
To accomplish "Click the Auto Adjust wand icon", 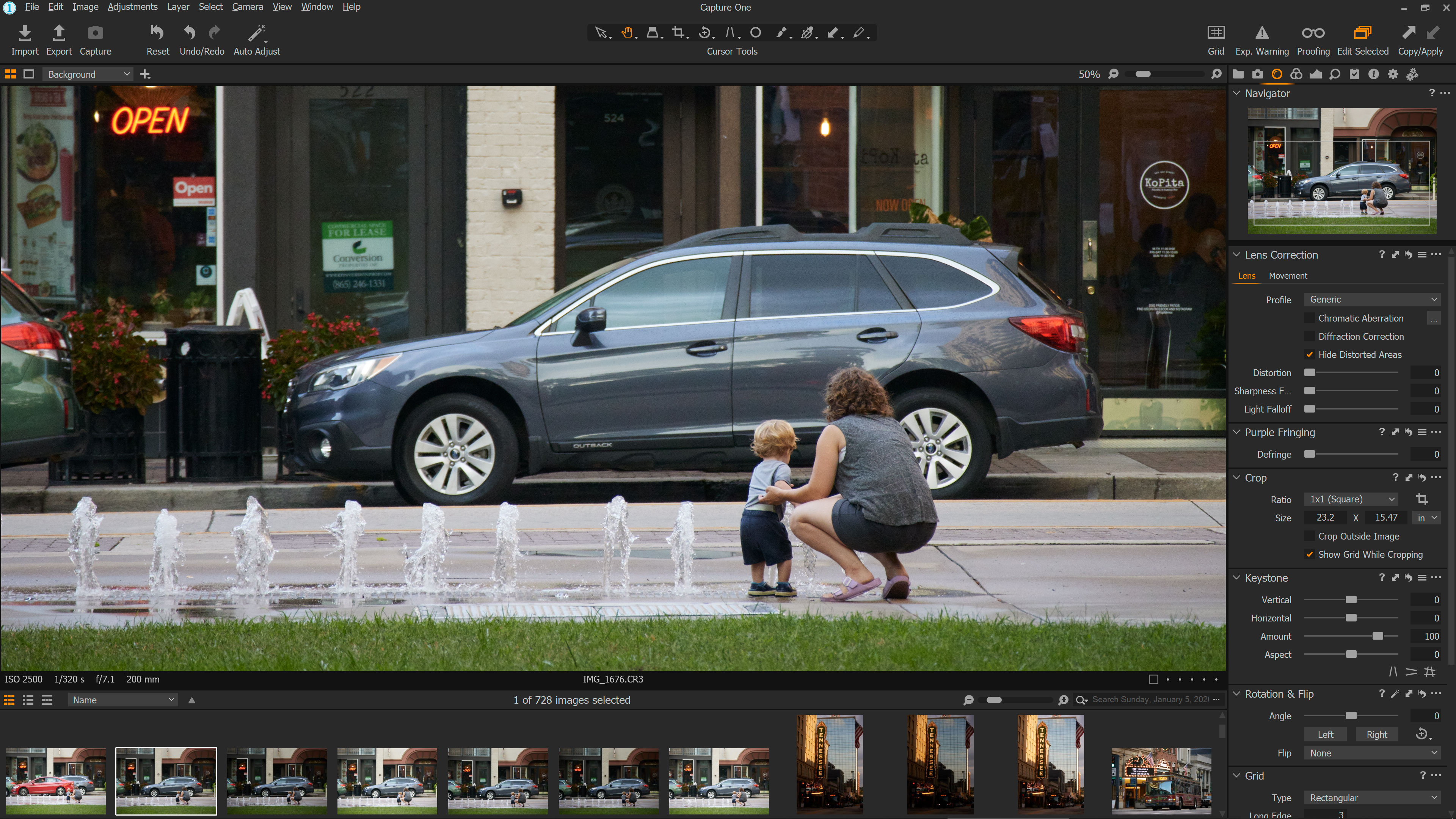I will 257,33.
